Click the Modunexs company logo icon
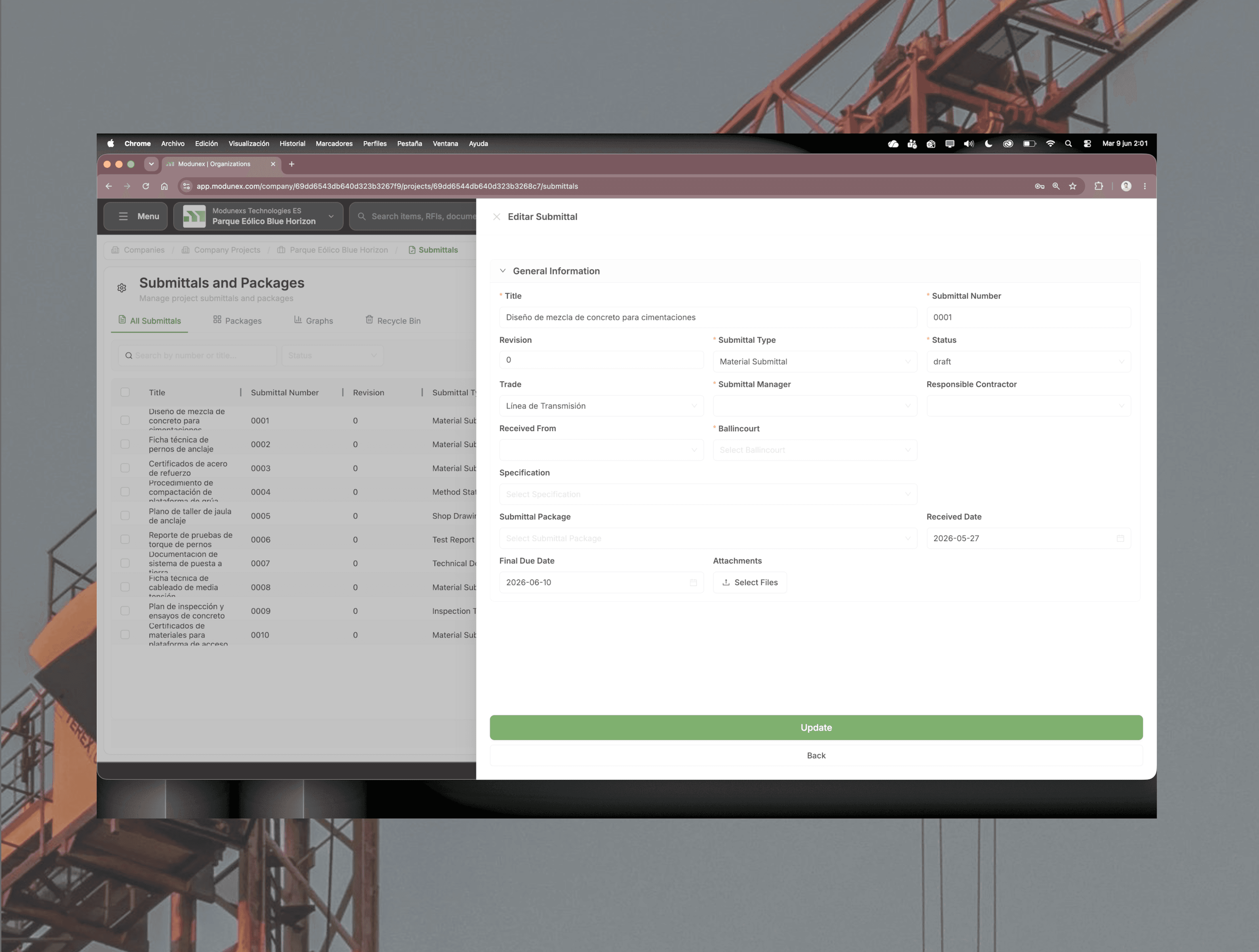Image resolution: width=1259 pixels, height=952 pixels. 194,216
